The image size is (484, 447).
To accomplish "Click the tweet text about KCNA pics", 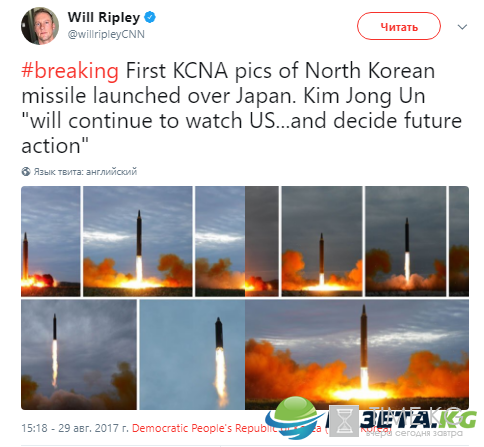I will [x=242, y=108].
